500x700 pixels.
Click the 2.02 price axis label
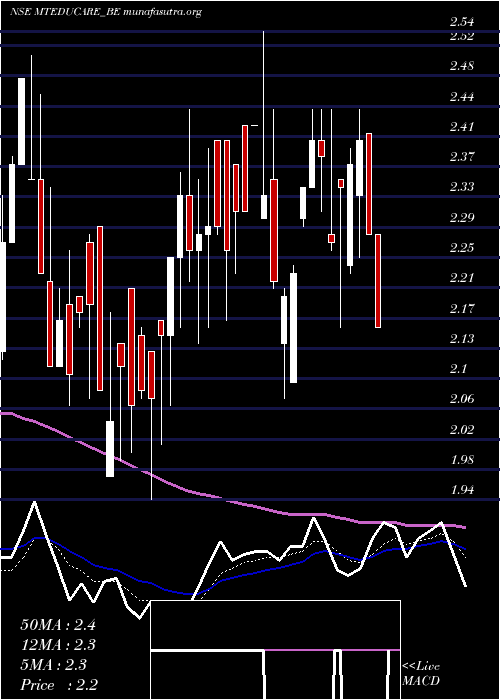coord(462,429)
